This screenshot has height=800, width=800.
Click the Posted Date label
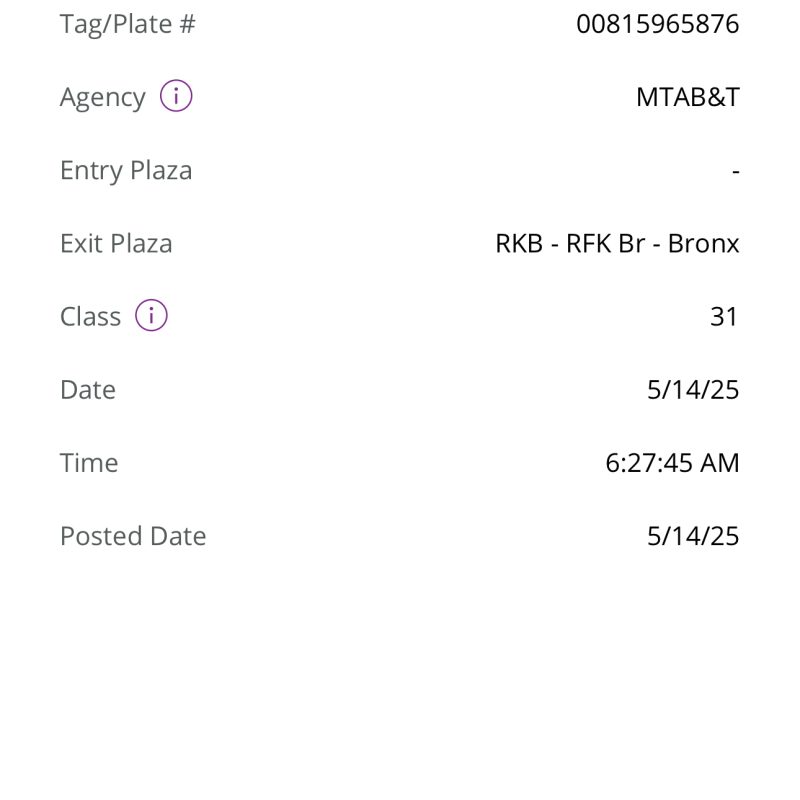tap(133, 536)
